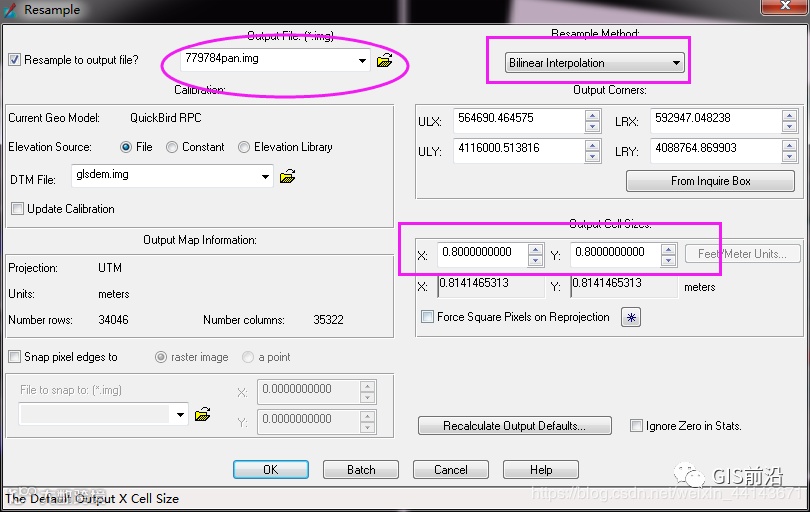810x512 pixels.
Task: Click the number of columns value 35322
Action: coord(328,320)
